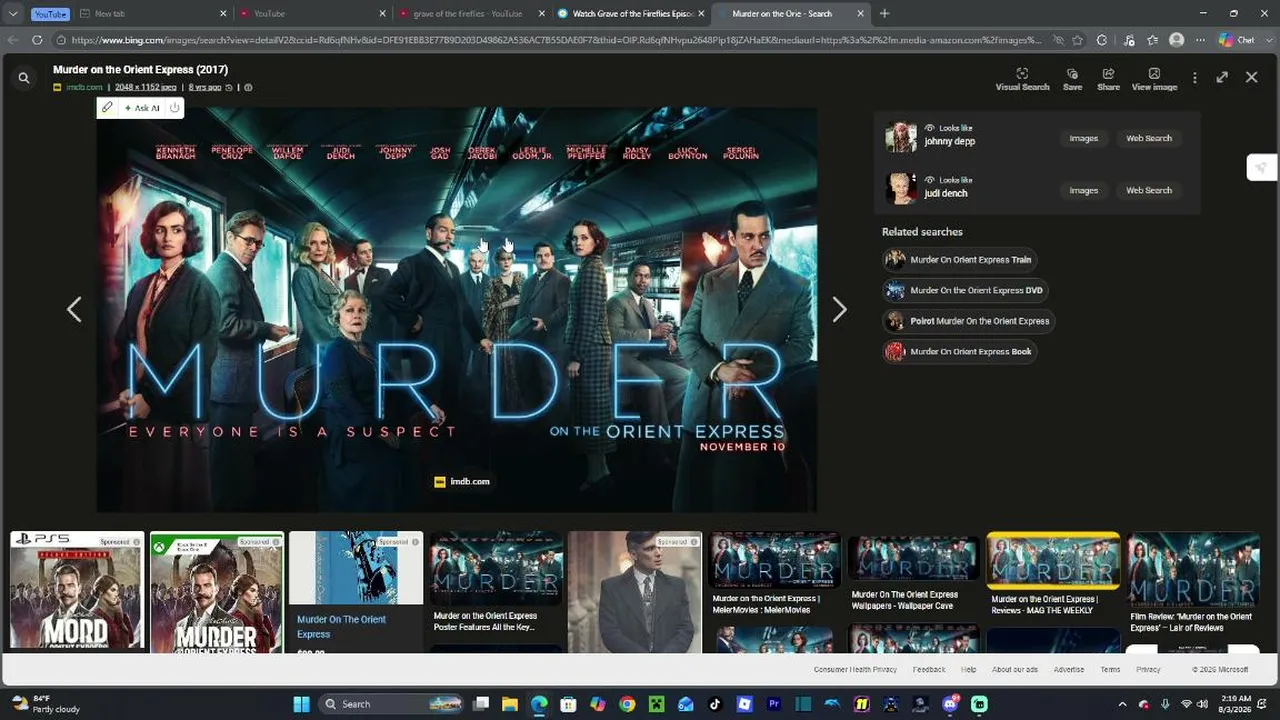The image size is (1280, 720).
Task: Open johnny depp look-alike face thumbnail
Action: coord(900,137)
